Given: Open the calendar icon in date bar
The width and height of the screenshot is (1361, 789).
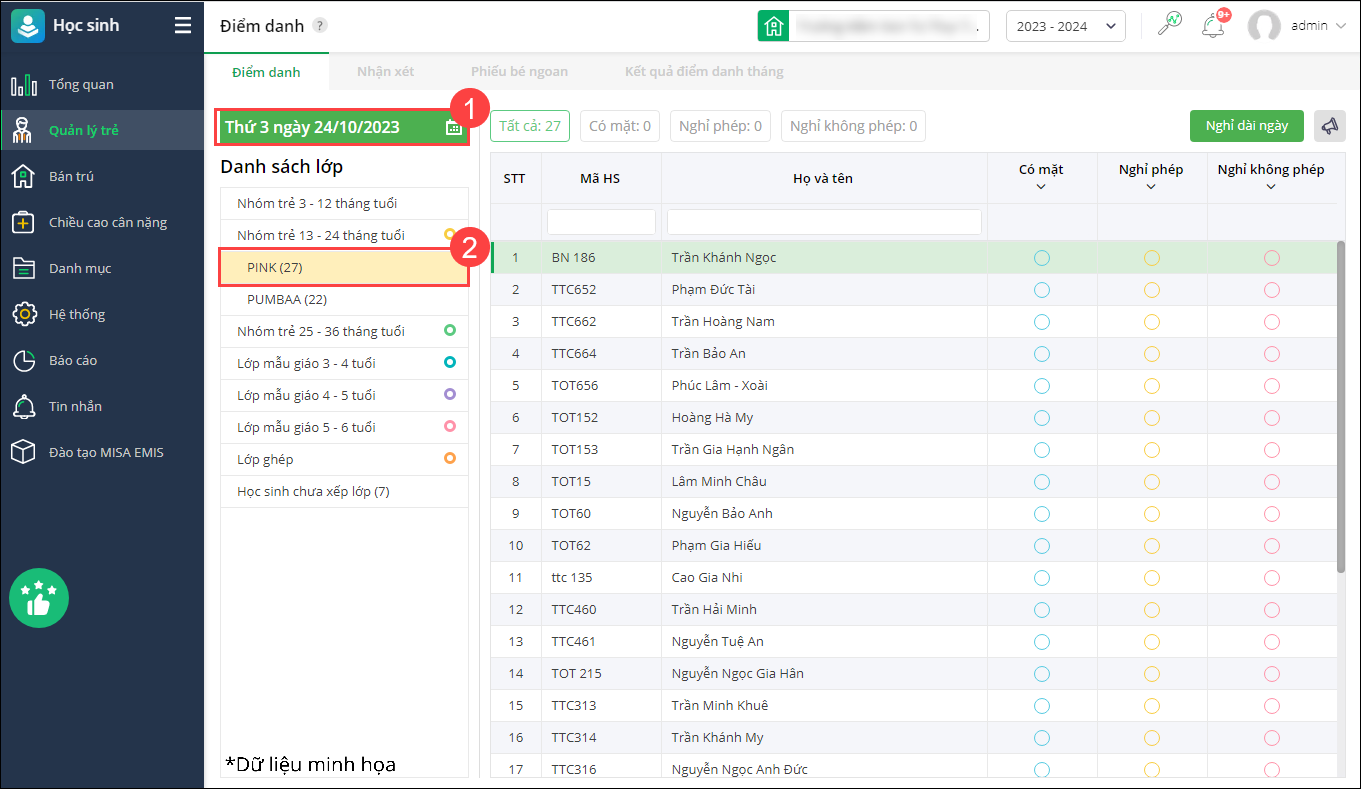Looking at the screenshot, I should click(454, 127).
